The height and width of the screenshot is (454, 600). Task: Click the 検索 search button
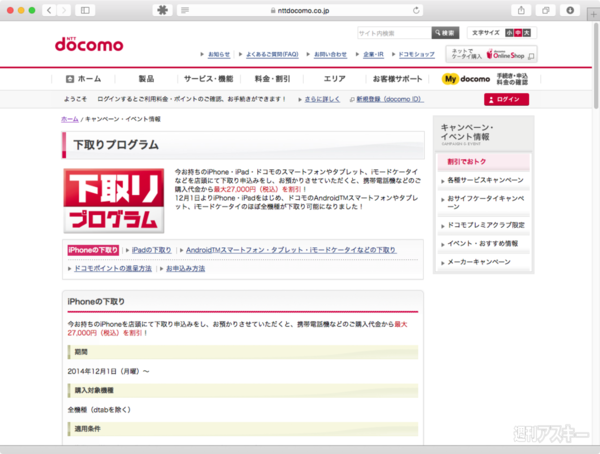[445, 33]
